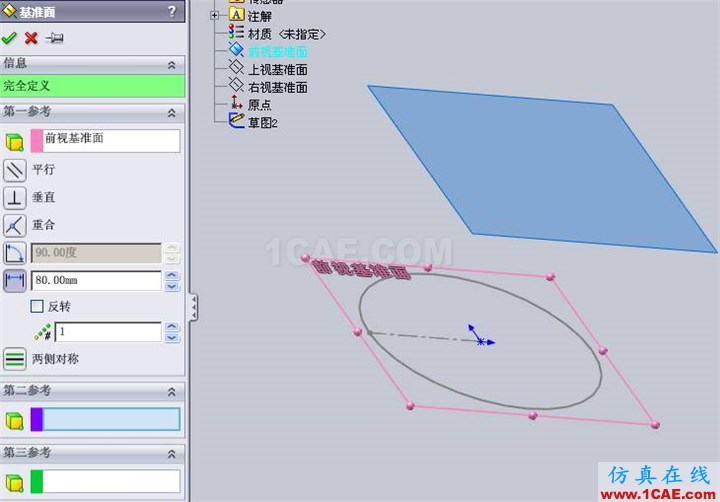This screenshot has width=720, height=502.
Task: Select the Coincident (重合) constraint icon
Action: point(15,226)
